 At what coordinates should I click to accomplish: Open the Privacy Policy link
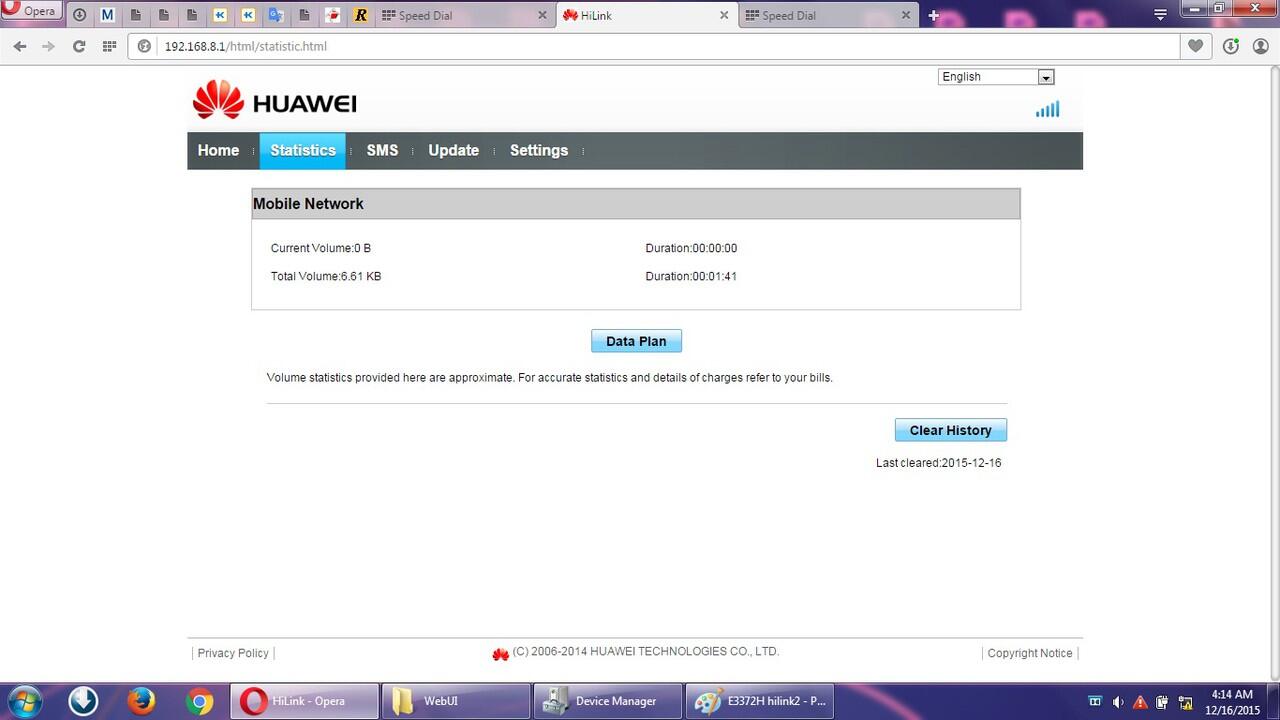tap(233, 653)
